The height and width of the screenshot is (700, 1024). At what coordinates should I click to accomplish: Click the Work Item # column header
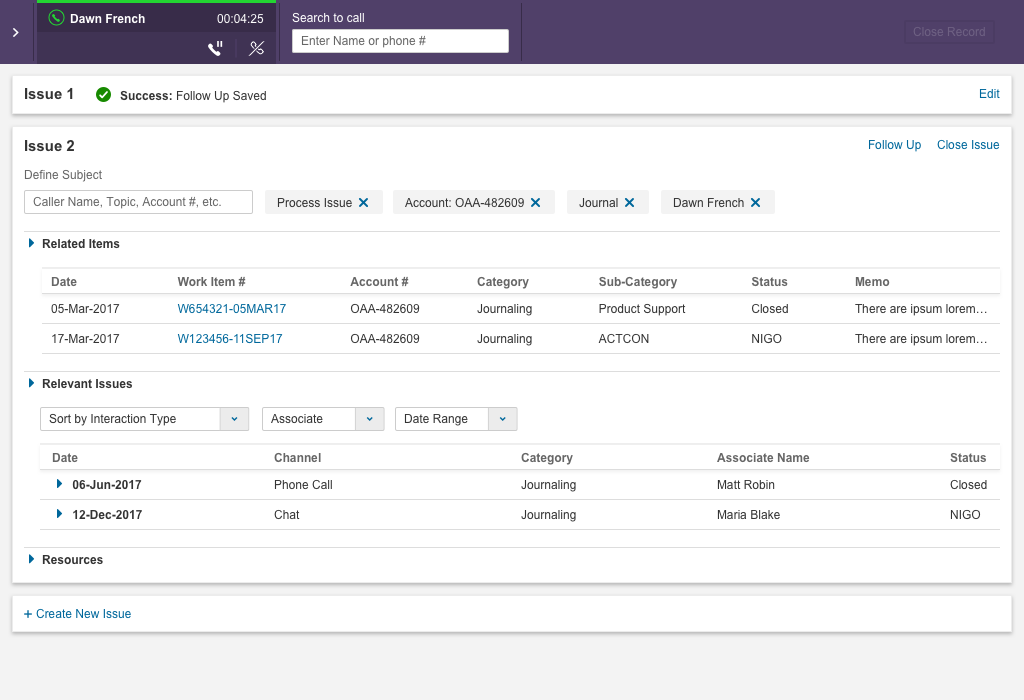click(x=212, y=282)
